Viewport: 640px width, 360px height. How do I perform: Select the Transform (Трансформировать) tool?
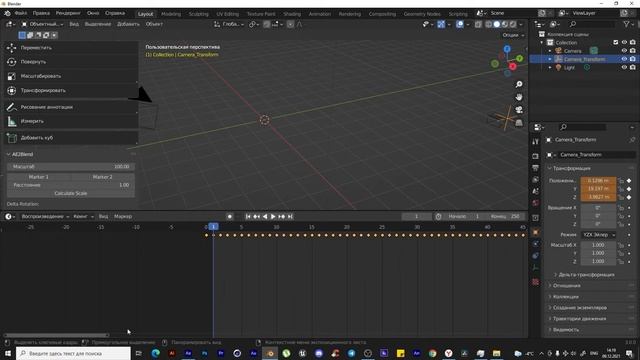click(x=71, y=91)
